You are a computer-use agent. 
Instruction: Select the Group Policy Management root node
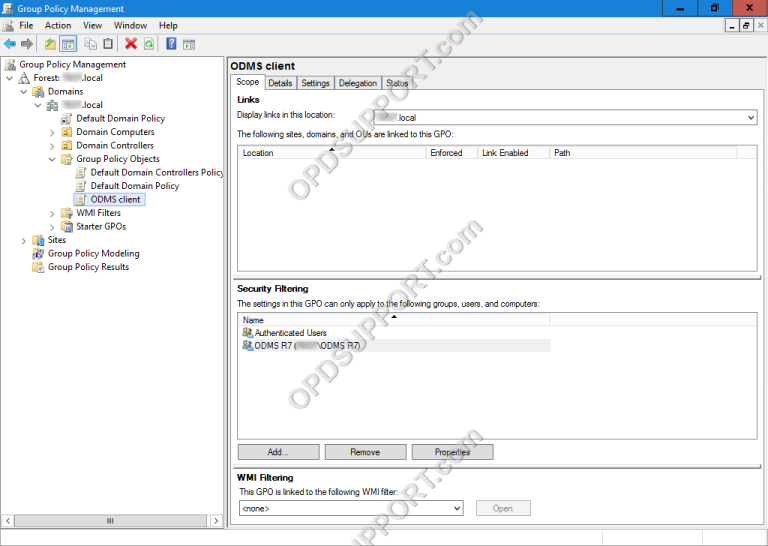[x=72, y=65]
